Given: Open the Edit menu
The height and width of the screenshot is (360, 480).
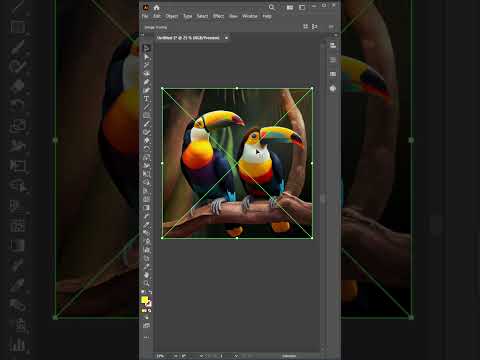Looking at the screenshot, I should point(157,16).
